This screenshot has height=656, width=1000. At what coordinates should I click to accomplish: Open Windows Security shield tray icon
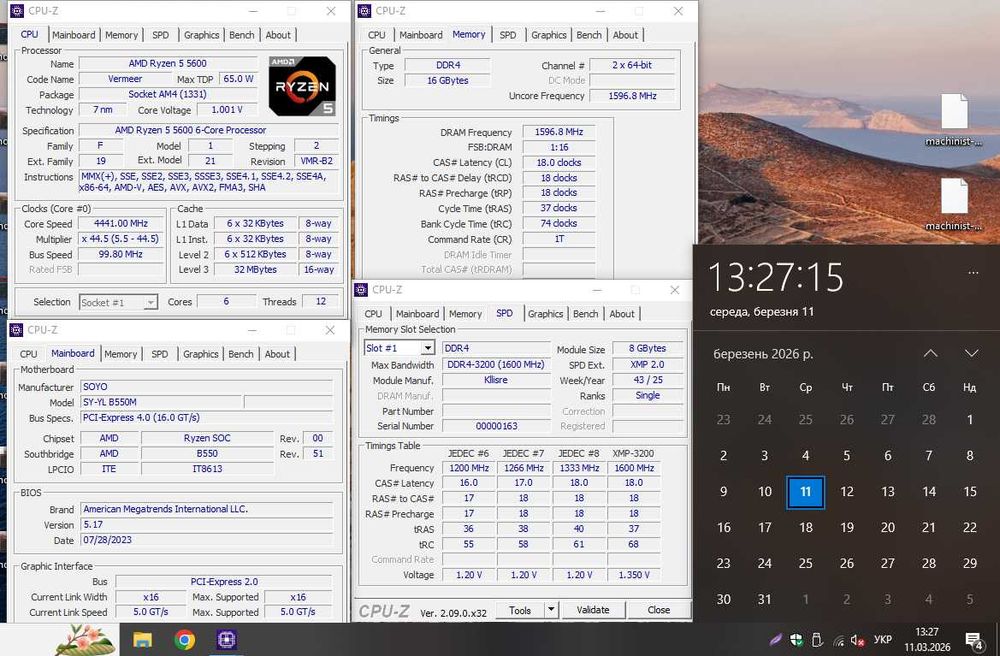click(x=796, y=639)
